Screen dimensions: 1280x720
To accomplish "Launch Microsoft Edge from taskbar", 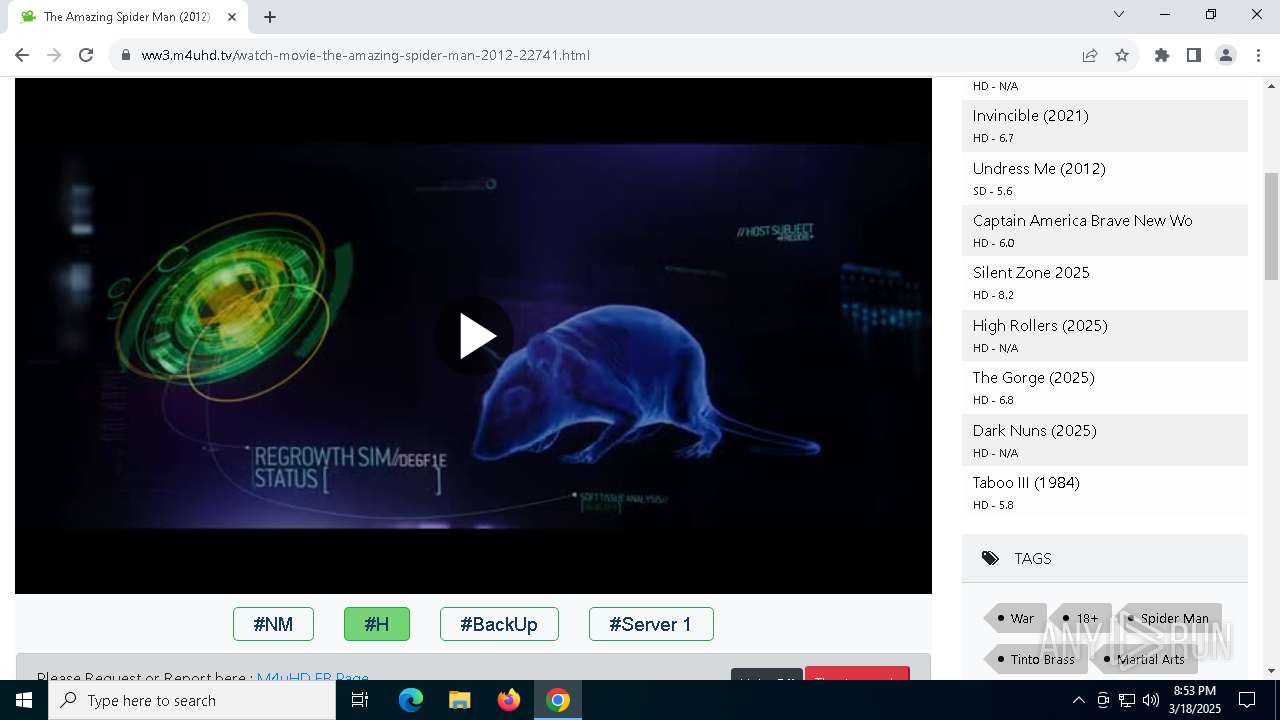I will click(x=411, y=700).
